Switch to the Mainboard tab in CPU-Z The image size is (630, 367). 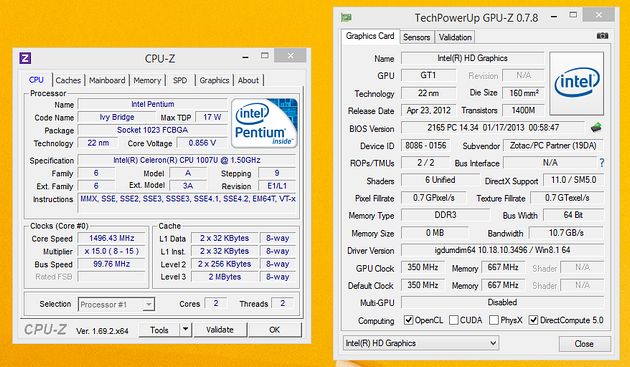(x=107, y=80)
